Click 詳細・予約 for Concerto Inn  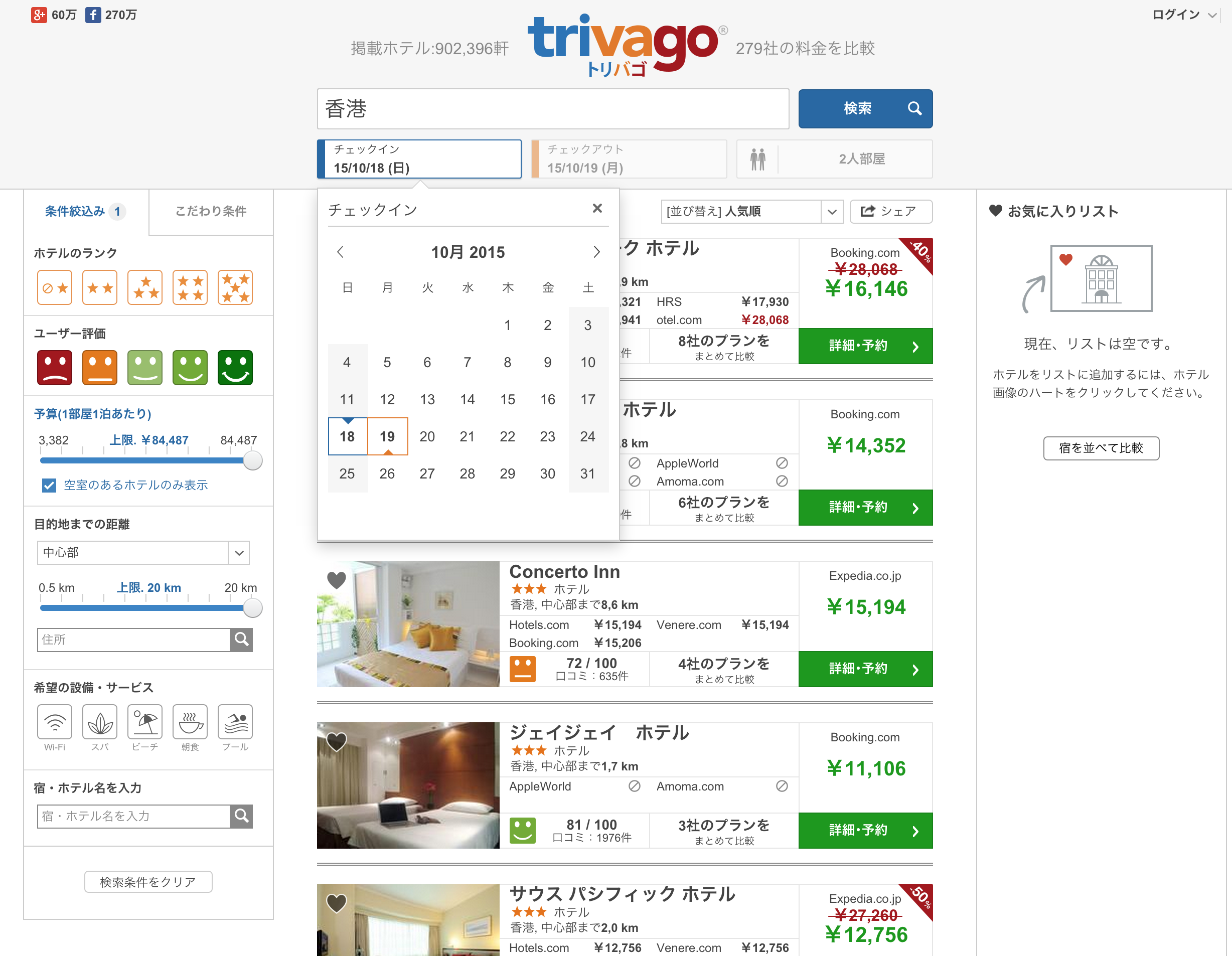pos(865,670)
